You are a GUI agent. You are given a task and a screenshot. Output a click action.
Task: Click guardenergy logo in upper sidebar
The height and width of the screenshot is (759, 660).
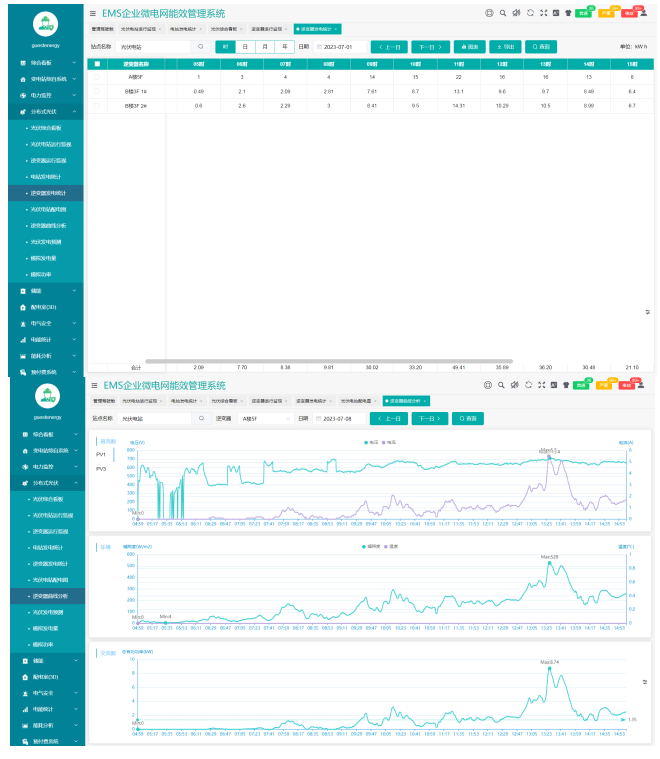46,23
